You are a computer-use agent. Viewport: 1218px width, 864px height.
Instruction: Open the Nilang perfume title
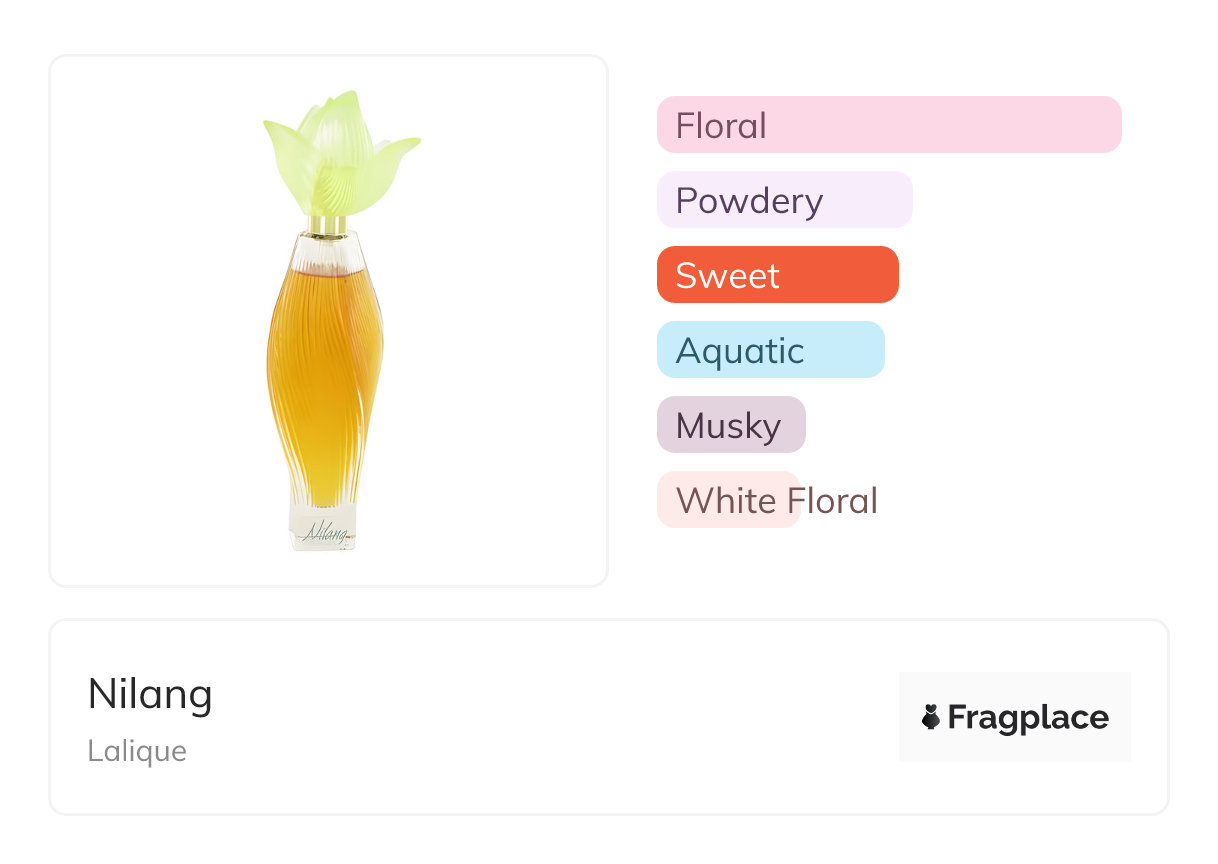coord(150,694)
